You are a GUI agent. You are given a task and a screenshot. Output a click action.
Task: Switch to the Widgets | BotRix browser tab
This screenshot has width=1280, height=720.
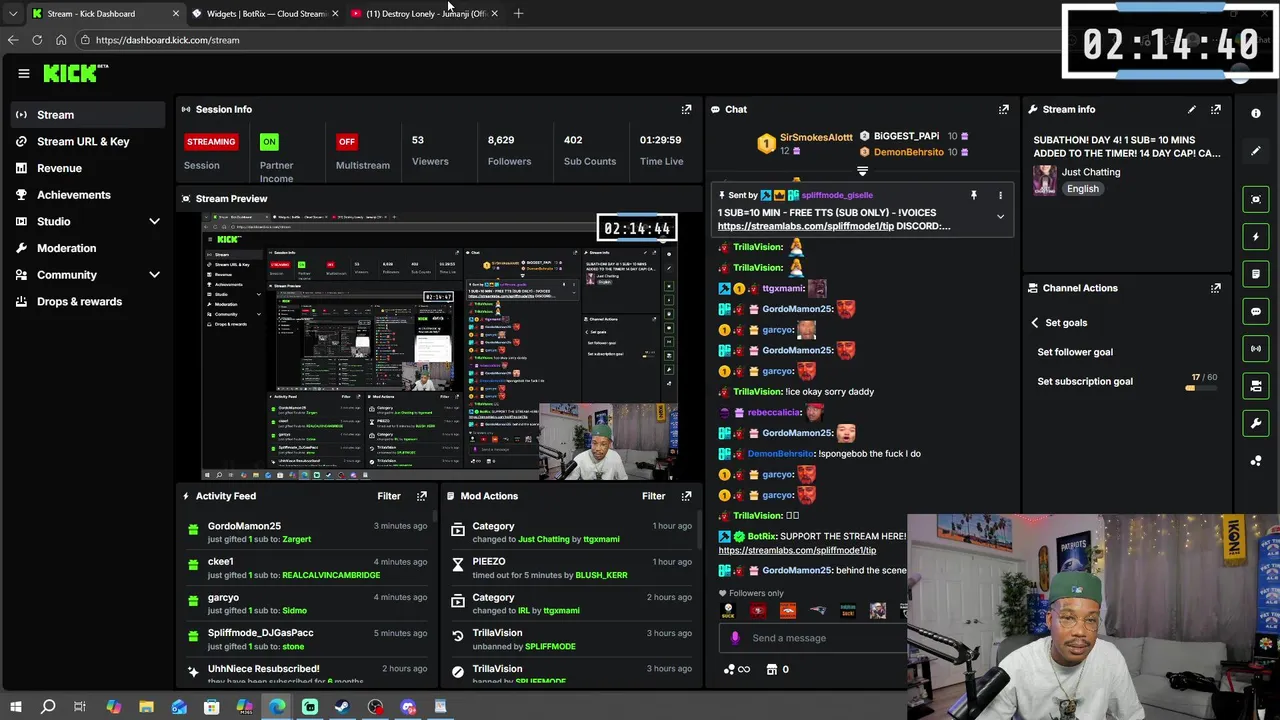pos(266,14)
